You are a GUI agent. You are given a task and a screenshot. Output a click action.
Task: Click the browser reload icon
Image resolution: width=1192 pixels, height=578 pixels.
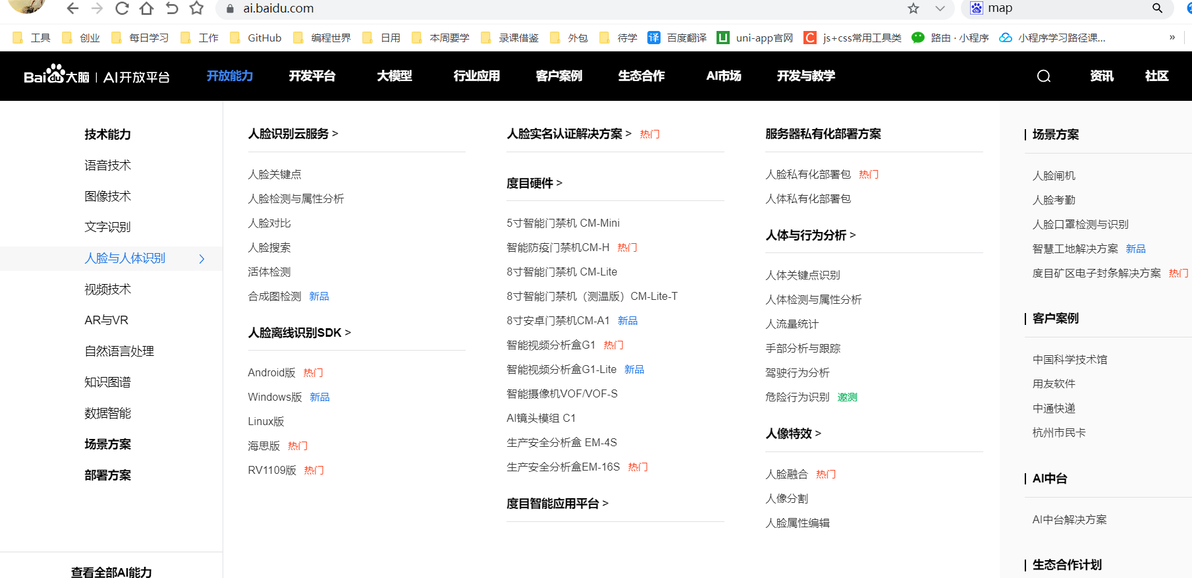122,8
